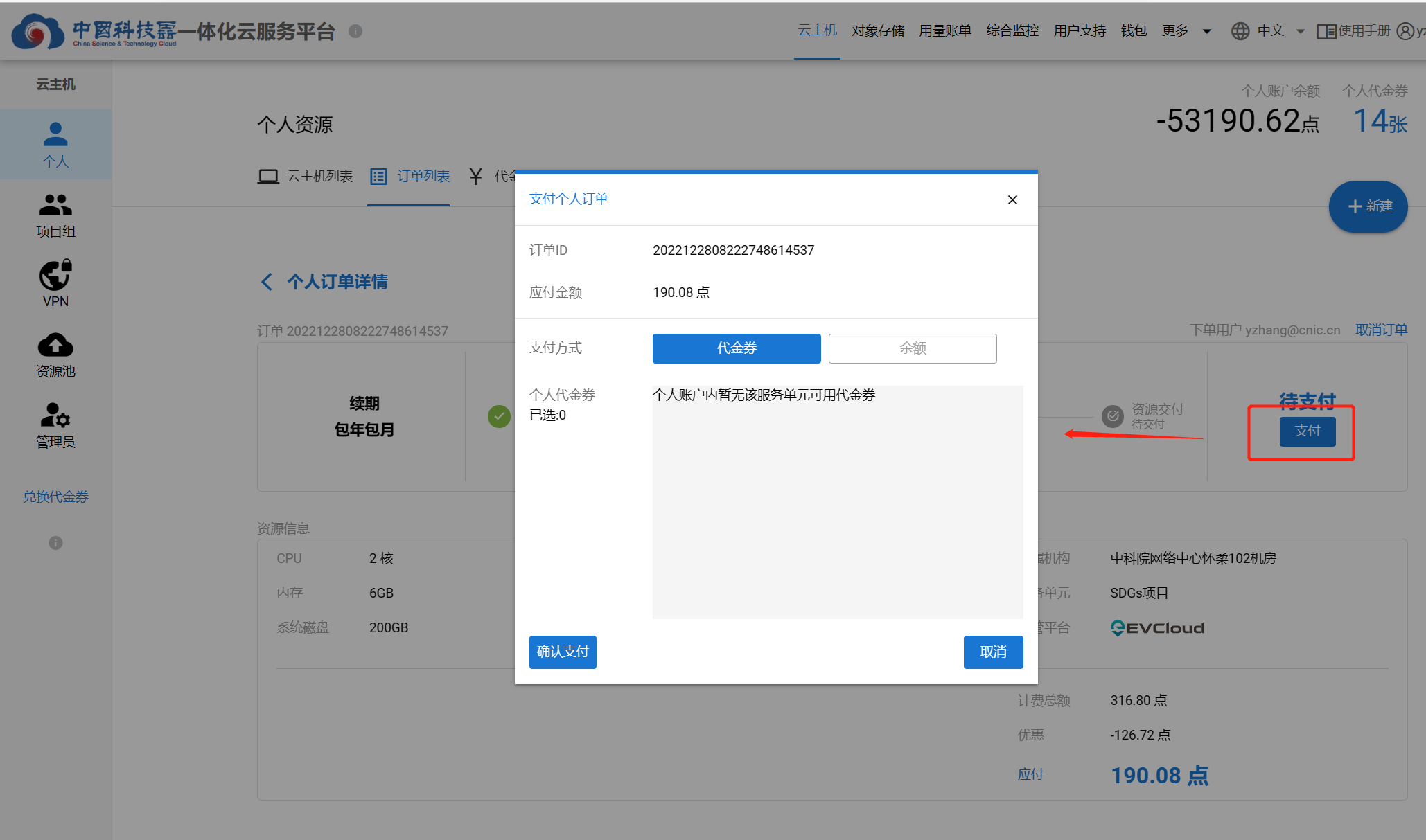Viewport: 1426px width, 840px height.
Task: Click the 200GB system disk value
Action: (389, 627)
